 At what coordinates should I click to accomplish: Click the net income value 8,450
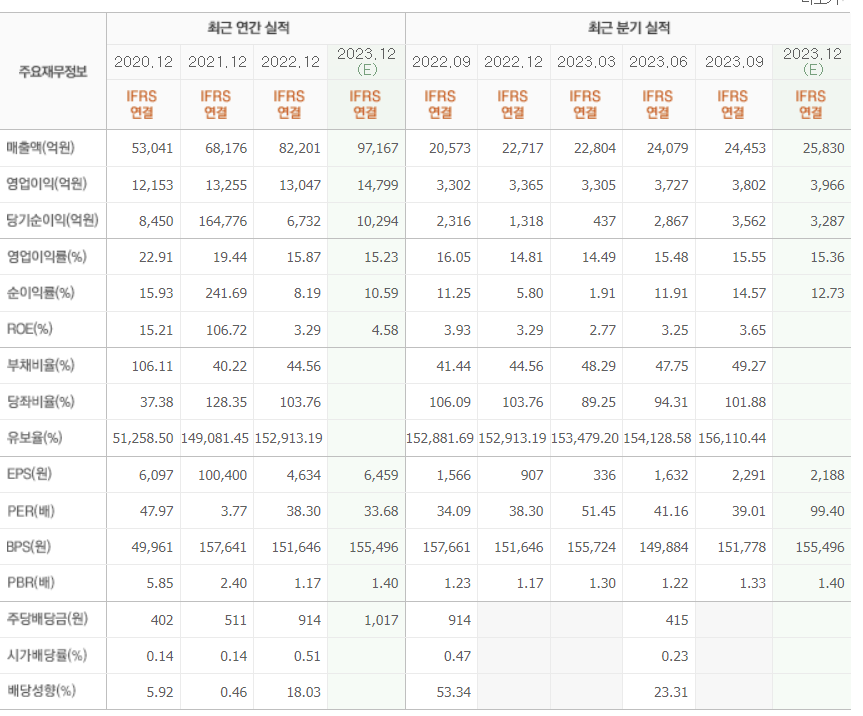point(156,222)
